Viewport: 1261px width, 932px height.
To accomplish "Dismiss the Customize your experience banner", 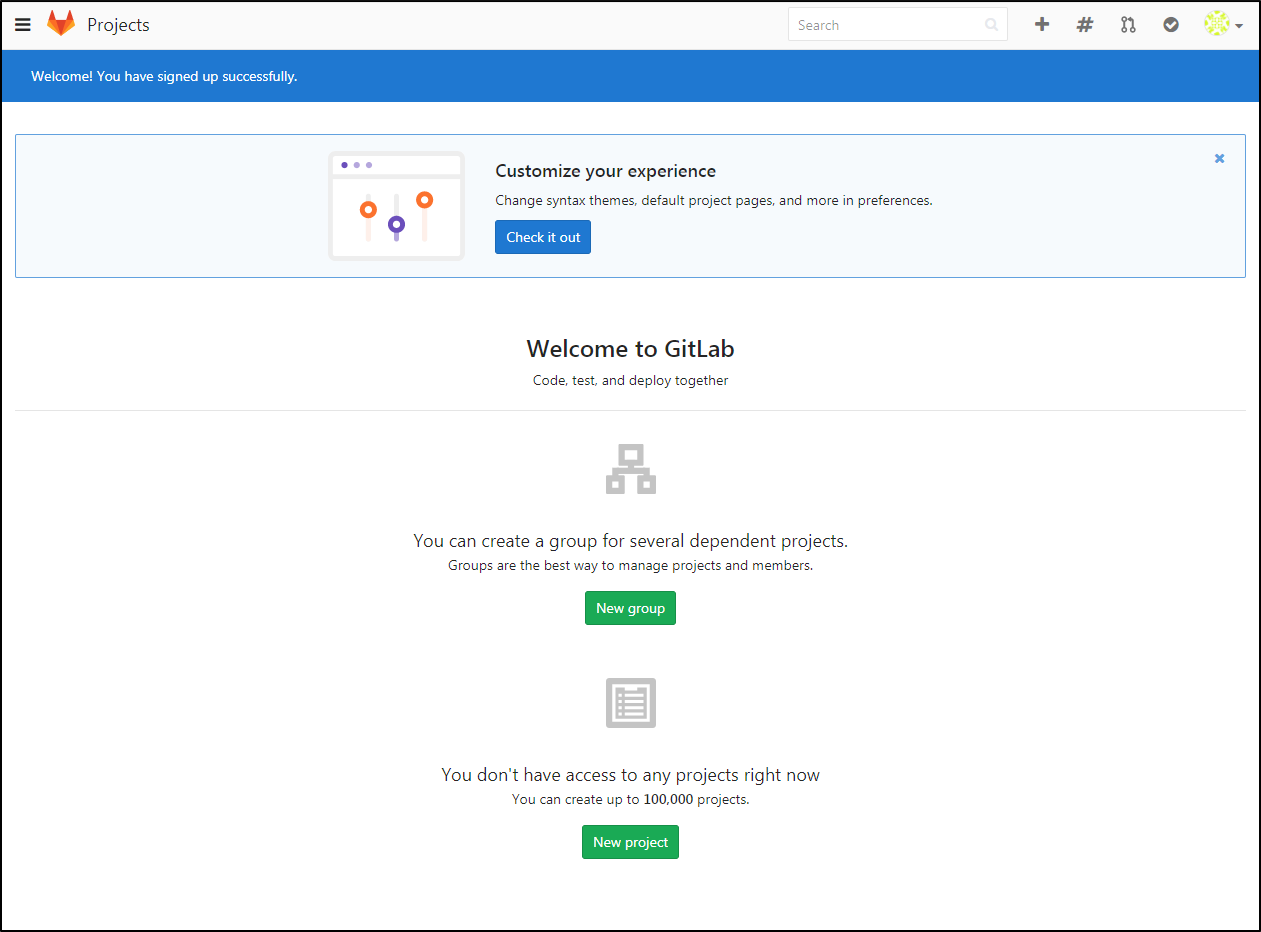I will coord(1219,158).
